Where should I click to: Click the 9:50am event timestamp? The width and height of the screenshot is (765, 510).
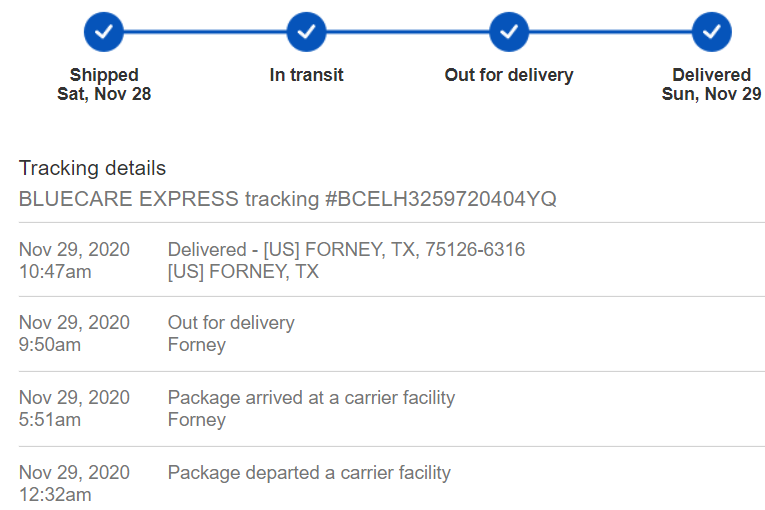[x=50, y=345]
